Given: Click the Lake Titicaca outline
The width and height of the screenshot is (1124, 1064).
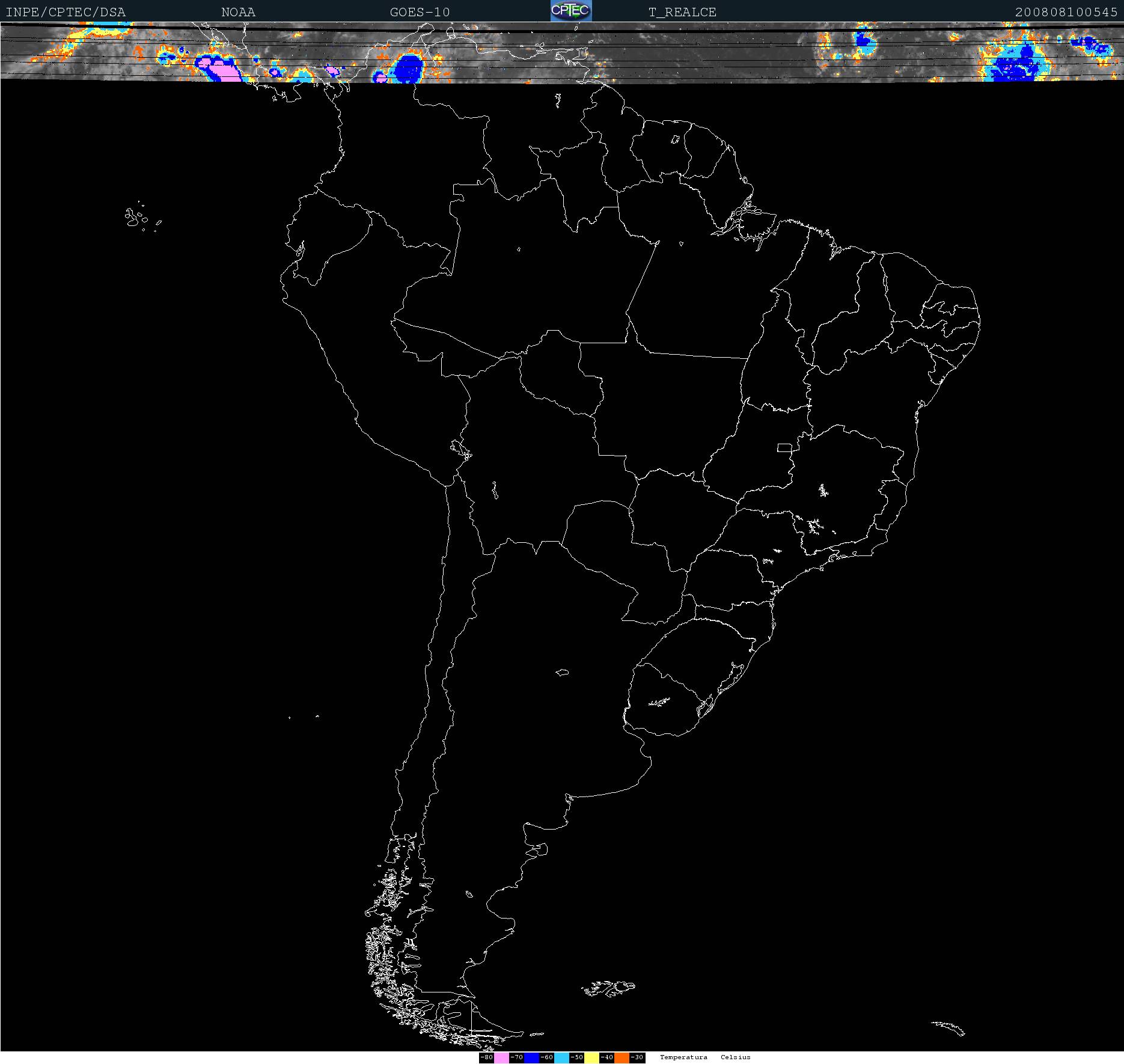Looking at the screenshot, I should click(460, 448).
